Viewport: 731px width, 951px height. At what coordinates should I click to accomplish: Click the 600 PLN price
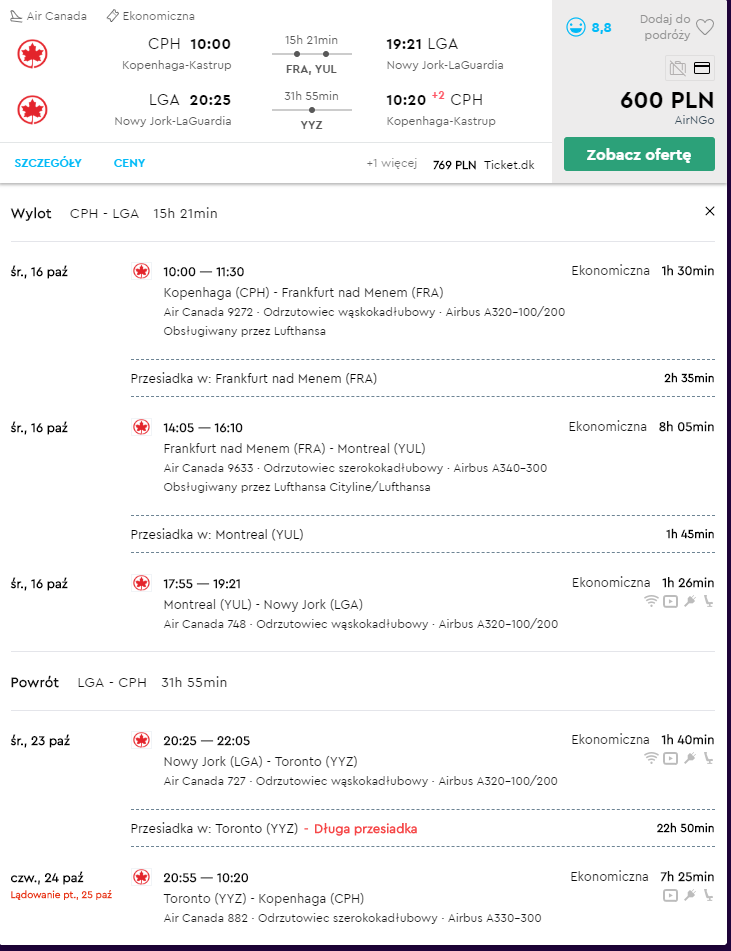pos(667,100)
